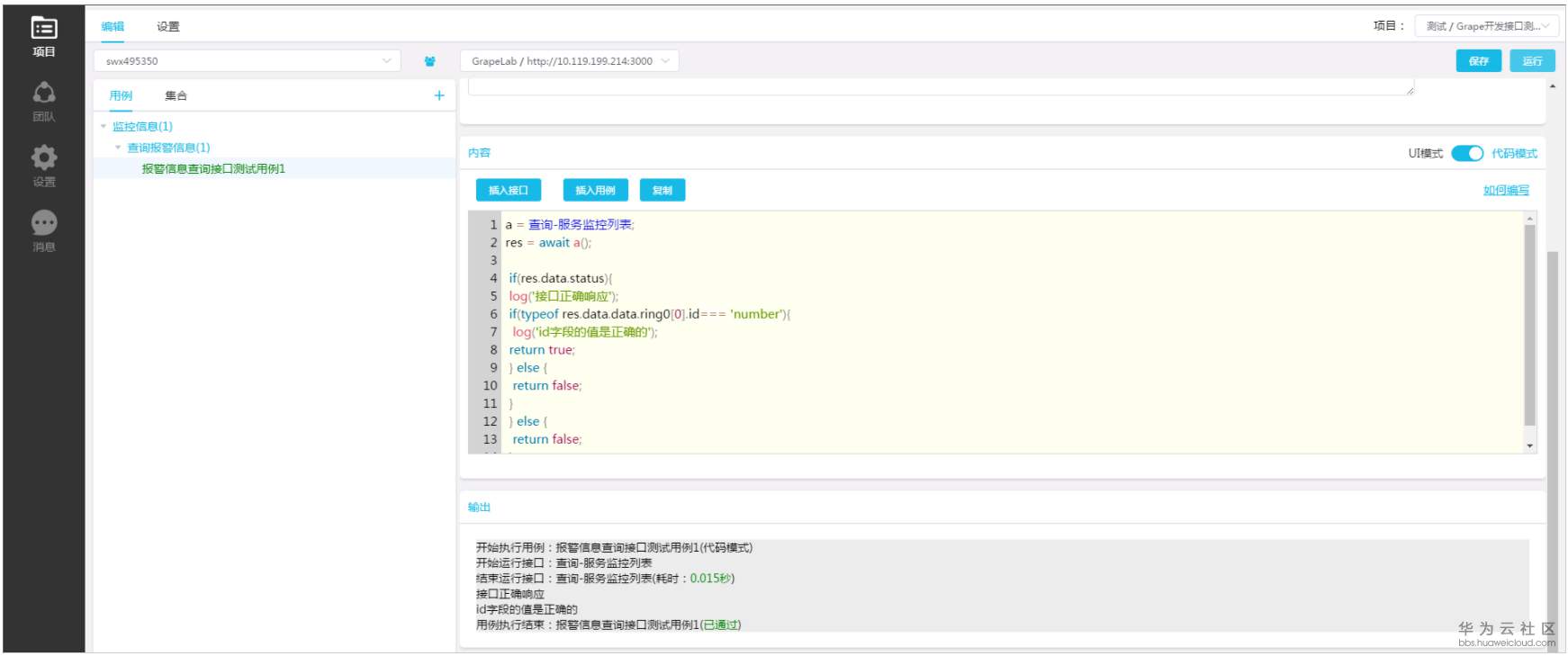Click code line 'if(res.data.status){'
The height and width of the screenshot is (656, 1568).
point(560,279)
